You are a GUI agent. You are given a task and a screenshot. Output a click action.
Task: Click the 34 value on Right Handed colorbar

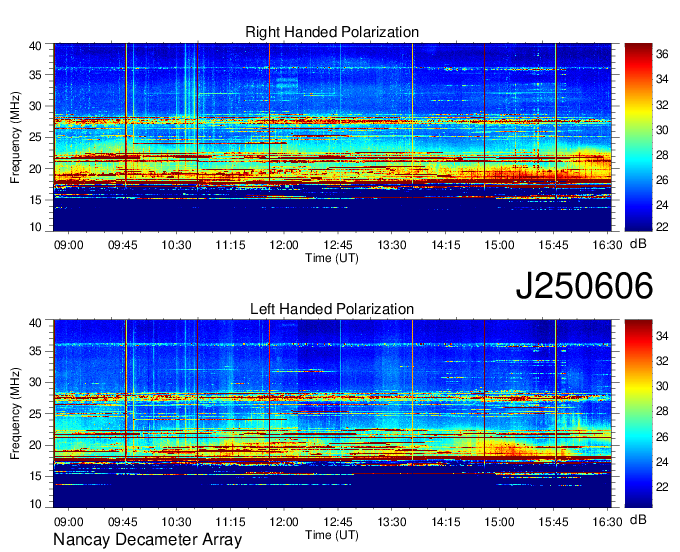(662, 79)
